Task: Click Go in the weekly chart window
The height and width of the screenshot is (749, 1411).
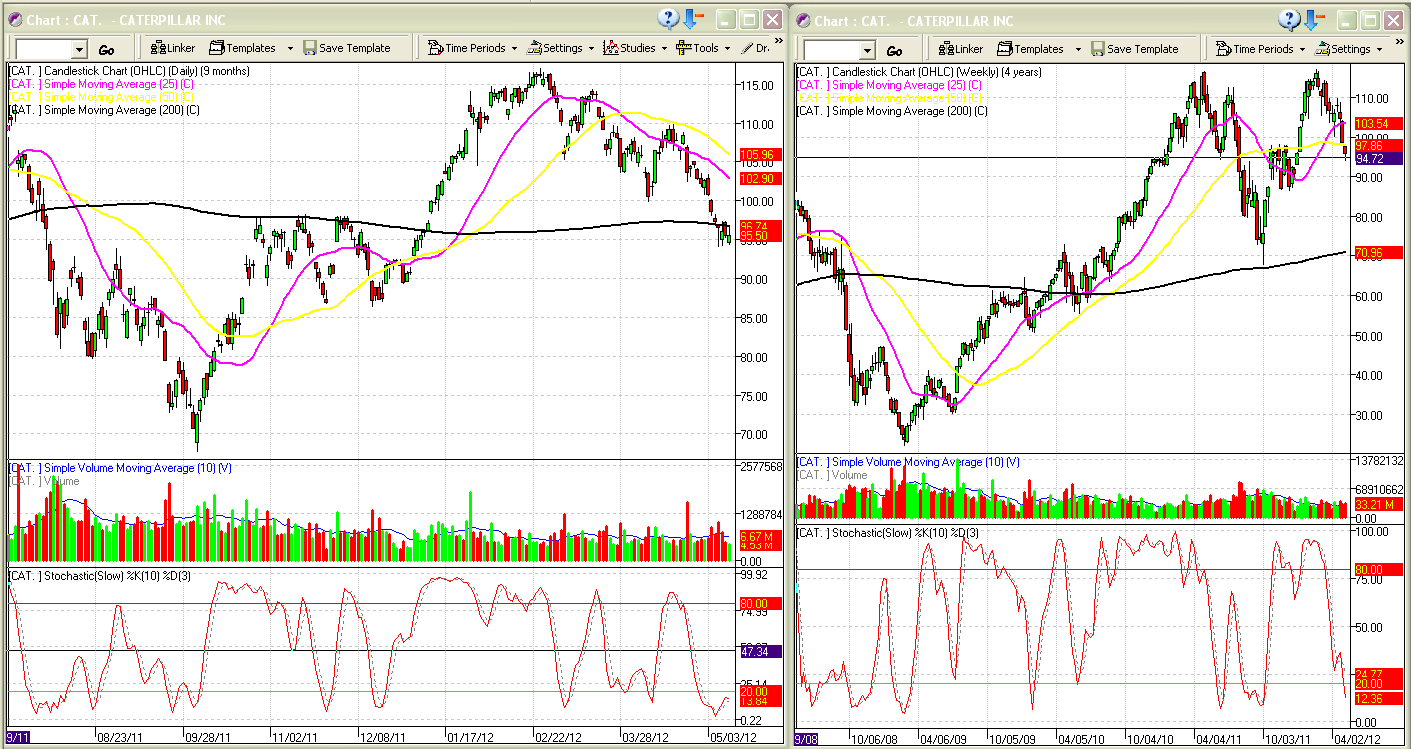Action: click(x=895, y=50)
